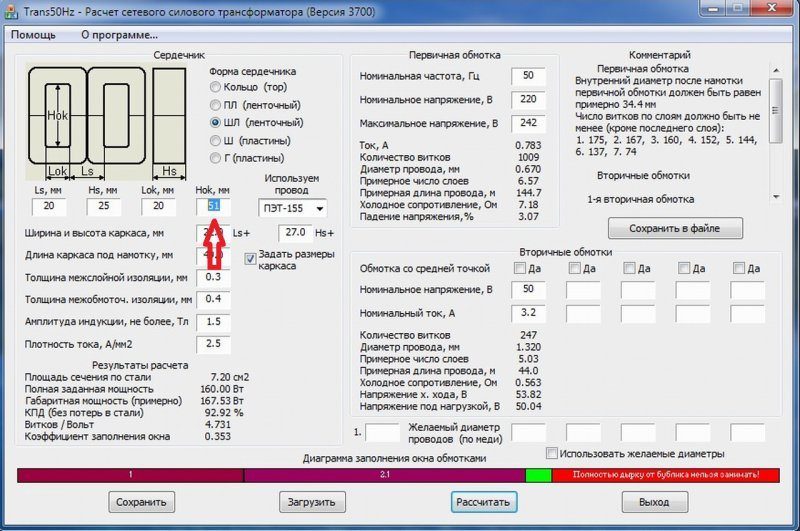Click the core shape diagram image
Viewport: 800px width, 531px height.
(107, 122)
